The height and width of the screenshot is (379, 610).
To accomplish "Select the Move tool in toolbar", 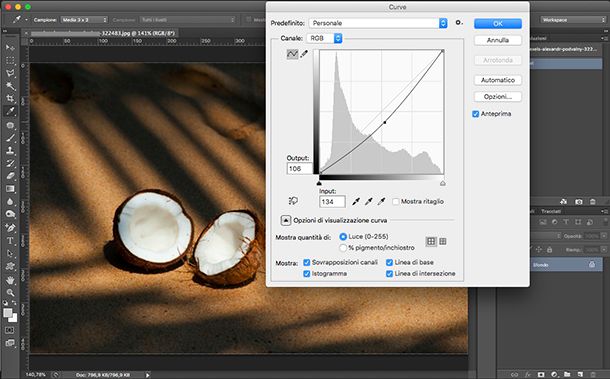I will coord(10,47).
